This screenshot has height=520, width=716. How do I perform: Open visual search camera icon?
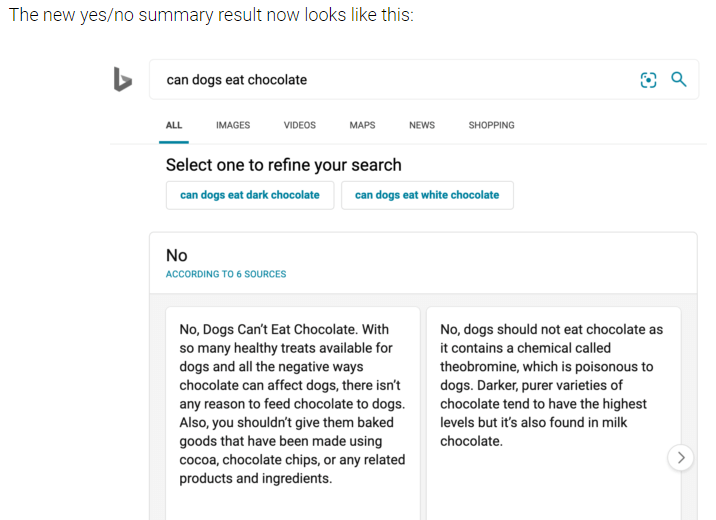[x=648, y=80]
